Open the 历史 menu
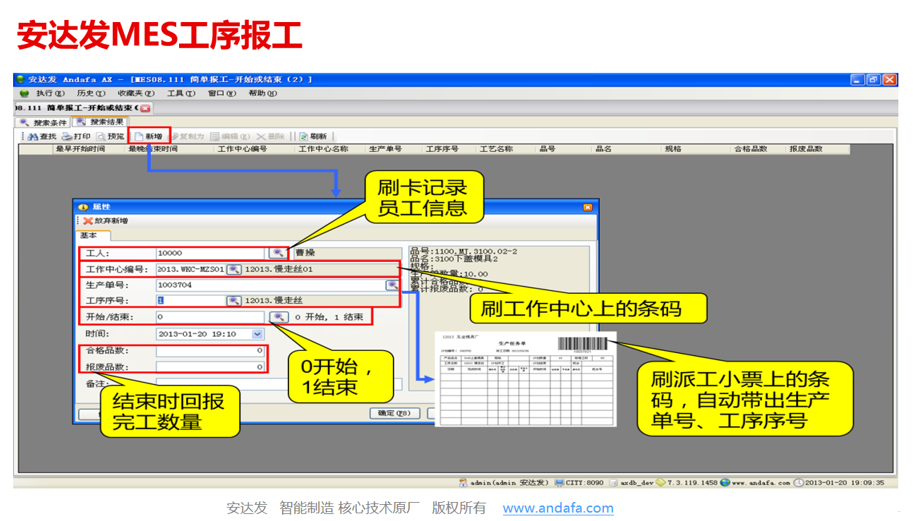920x521 pixels. coord(90,93)
